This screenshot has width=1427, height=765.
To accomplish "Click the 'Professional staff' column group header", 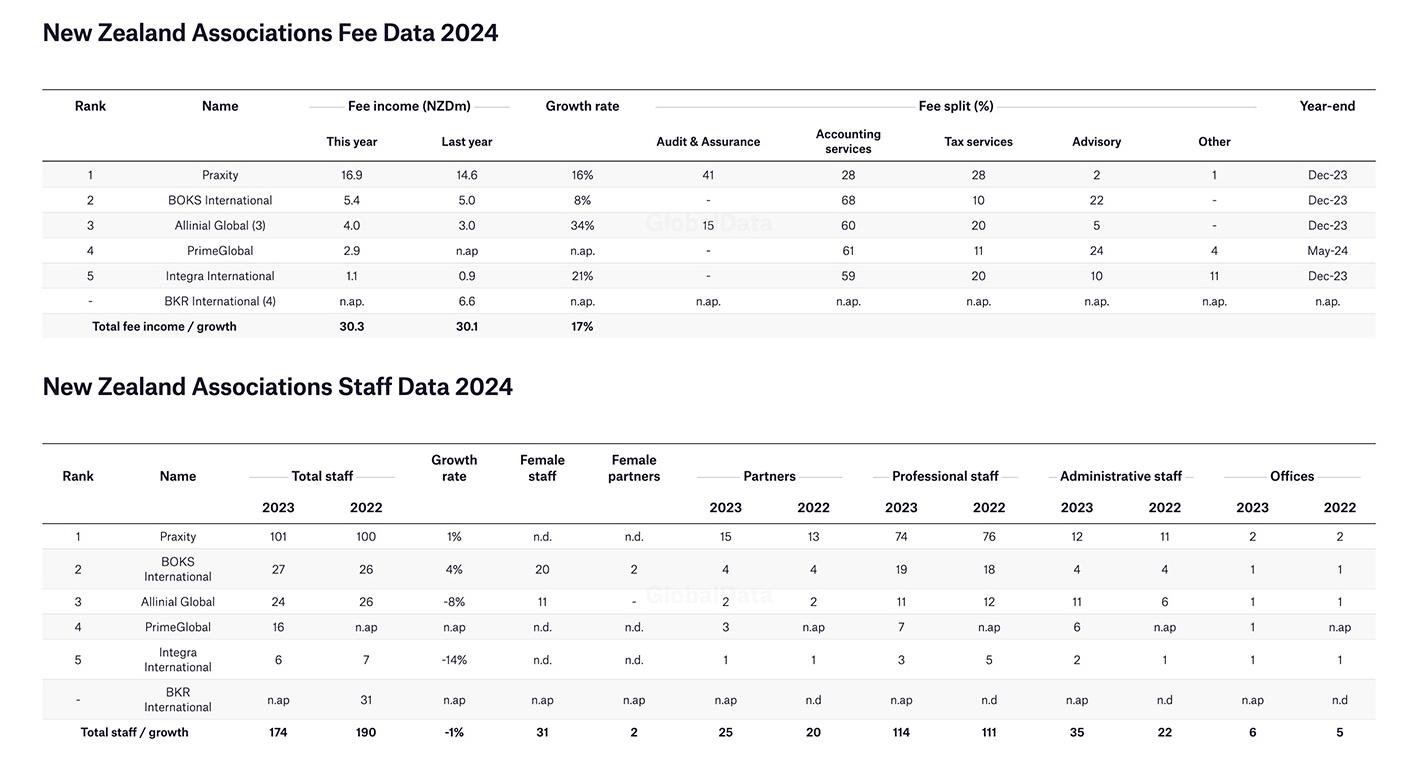I will [x=945, y=477].
